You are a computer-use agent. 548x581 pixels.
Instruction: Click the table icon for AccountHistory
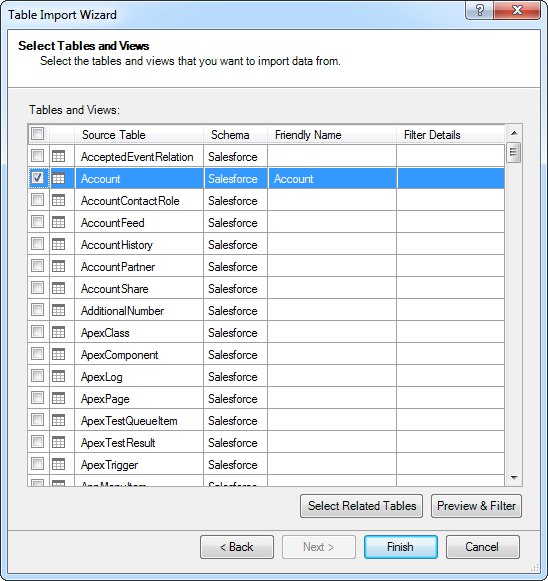click(59, 245)
